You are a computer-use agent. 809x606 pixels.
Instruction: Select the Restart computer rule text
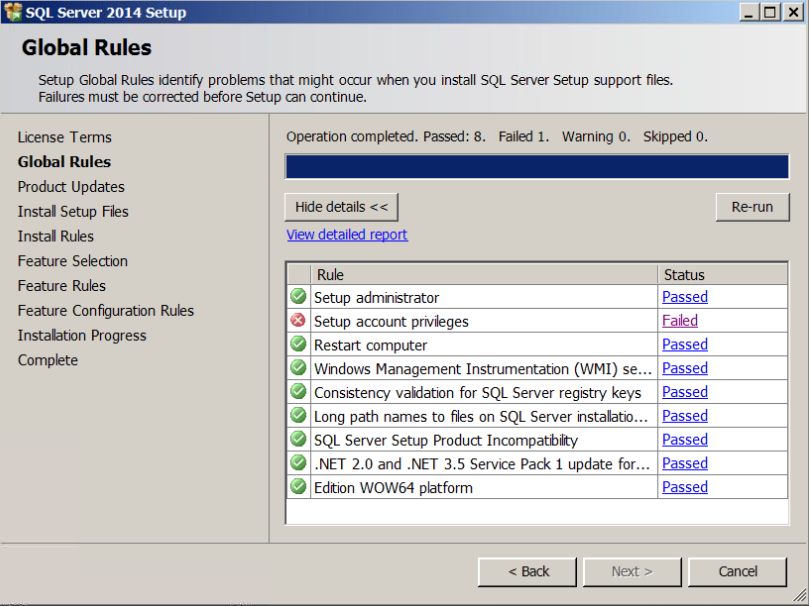pyautogui.click(x=370, y=345)
